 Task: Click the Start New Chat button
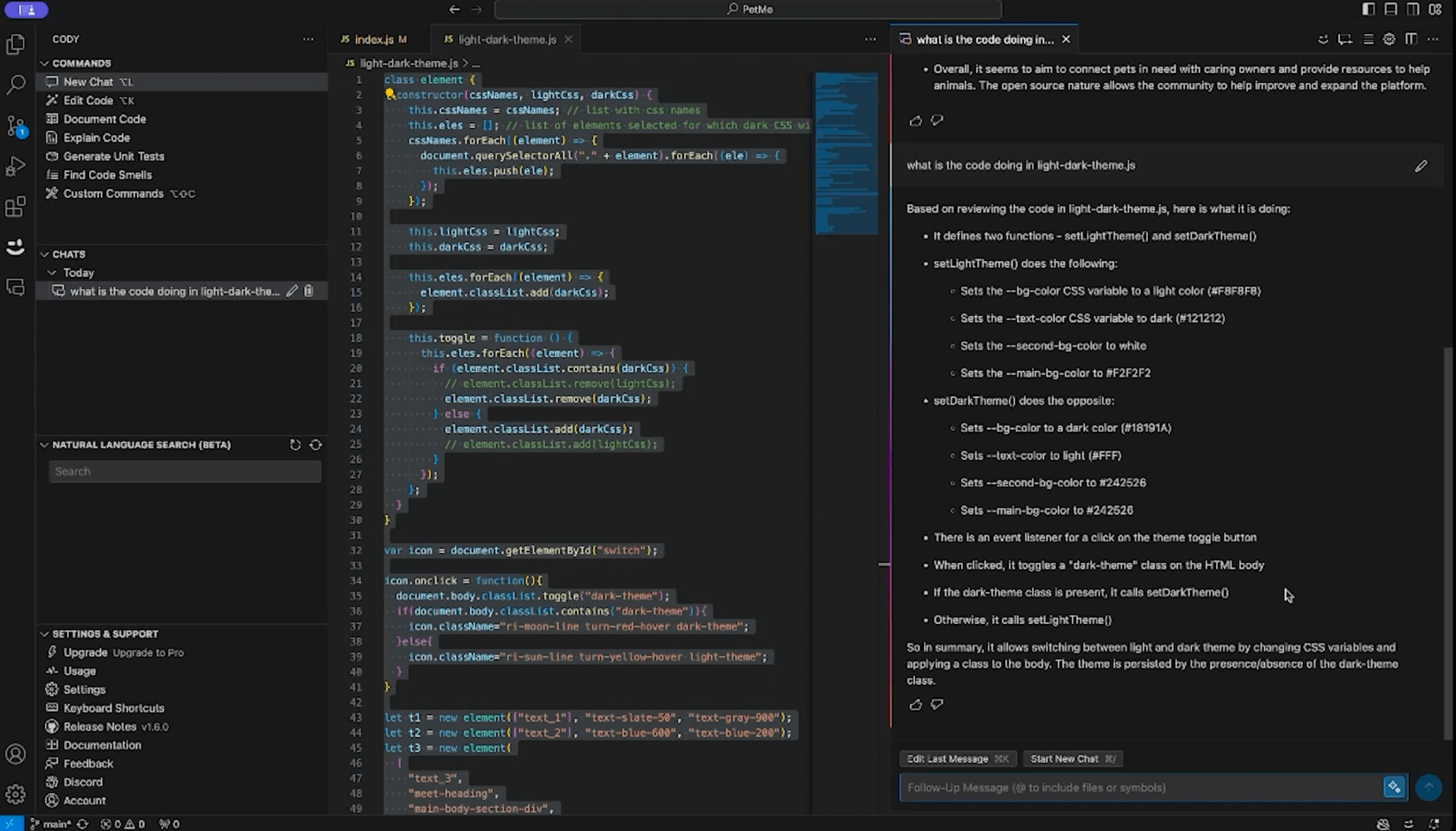pos(1071,758)
